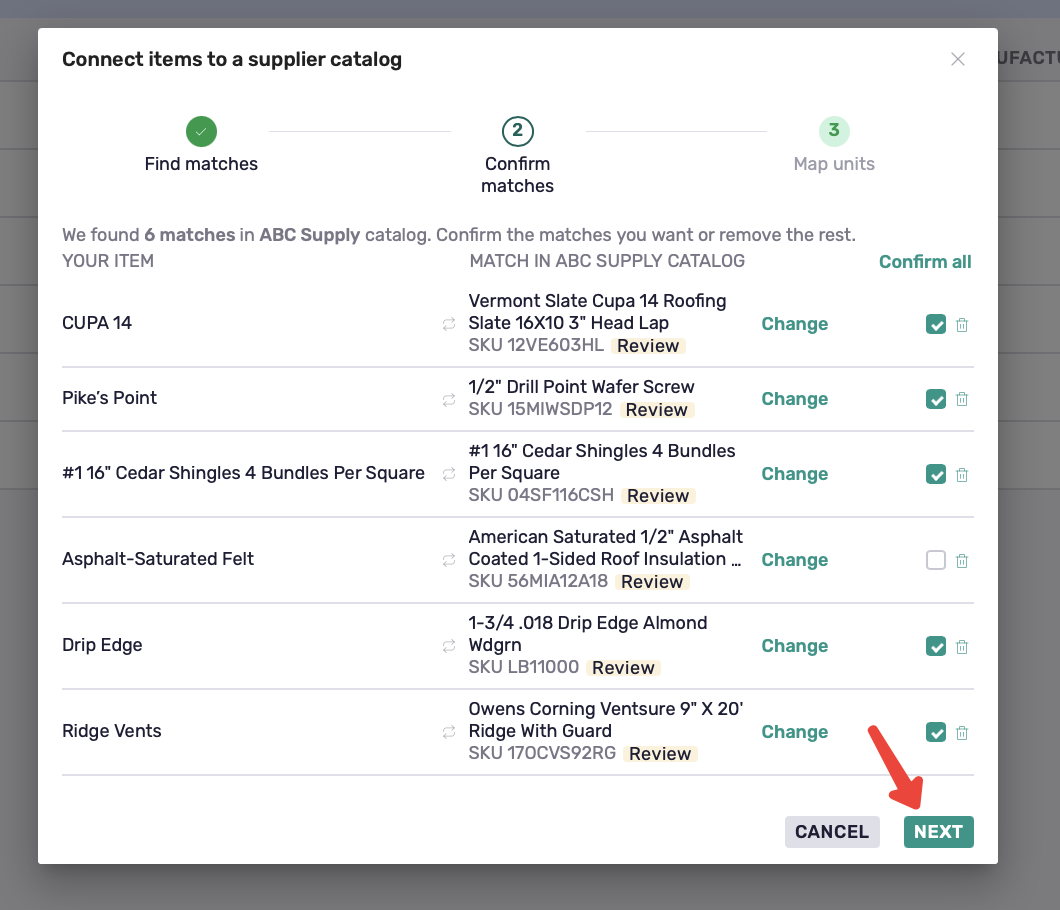Click the Owens Corning Ventsure match text
This screenshot has height=910, width=1060.
(606, 719)
